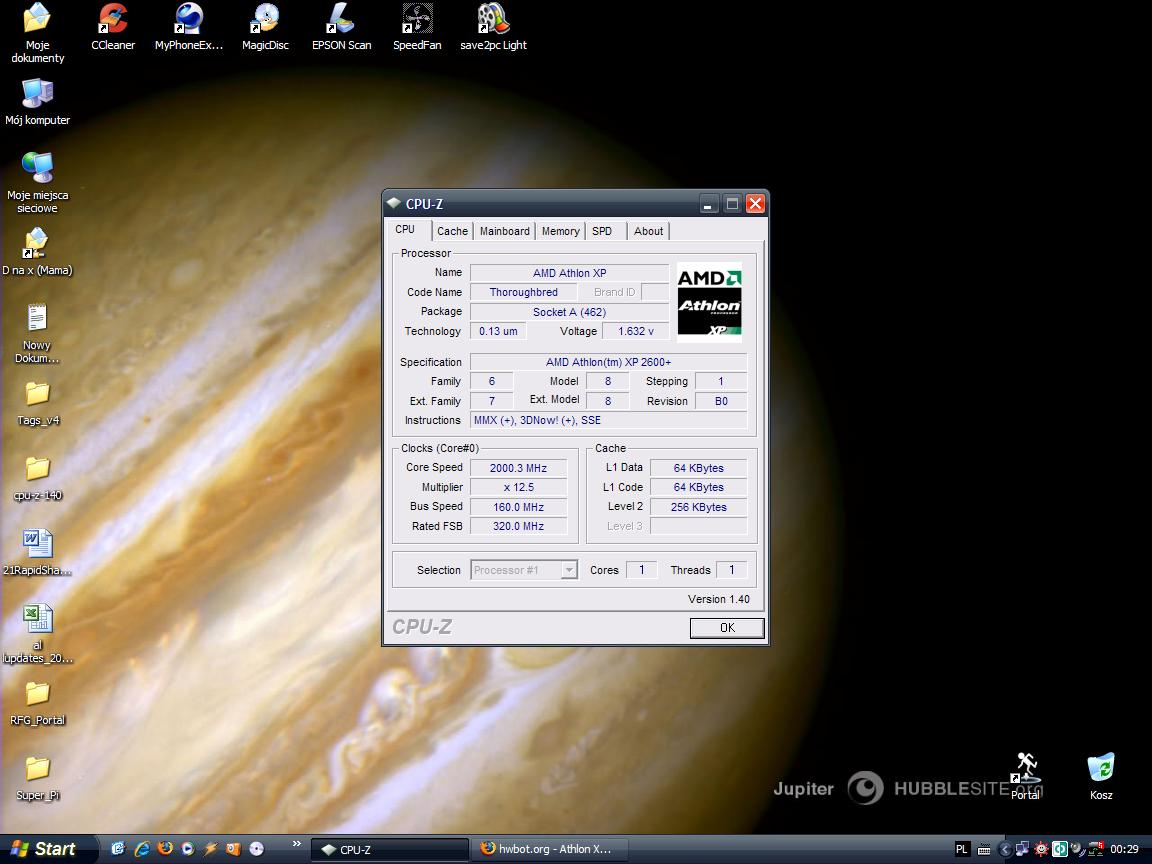Launch Internet Explorer from Quick Launch
This screenshot has height=864, width=1152.
(x=142, y=849)
